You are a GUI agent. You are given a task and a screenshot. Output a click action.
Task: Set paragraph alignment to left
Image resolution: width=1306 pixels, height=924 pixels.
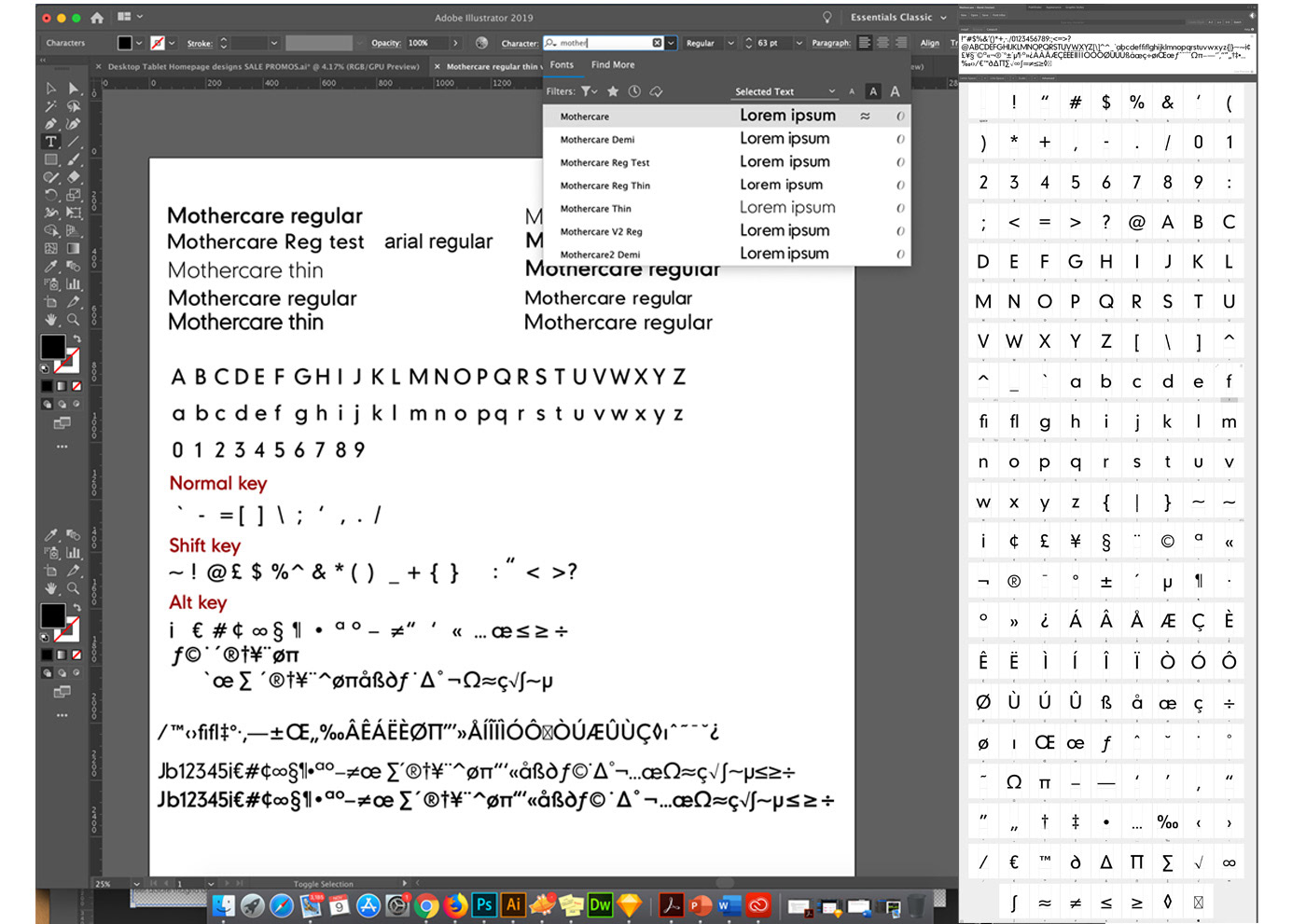pyautogui.click(x=865, y=43)
